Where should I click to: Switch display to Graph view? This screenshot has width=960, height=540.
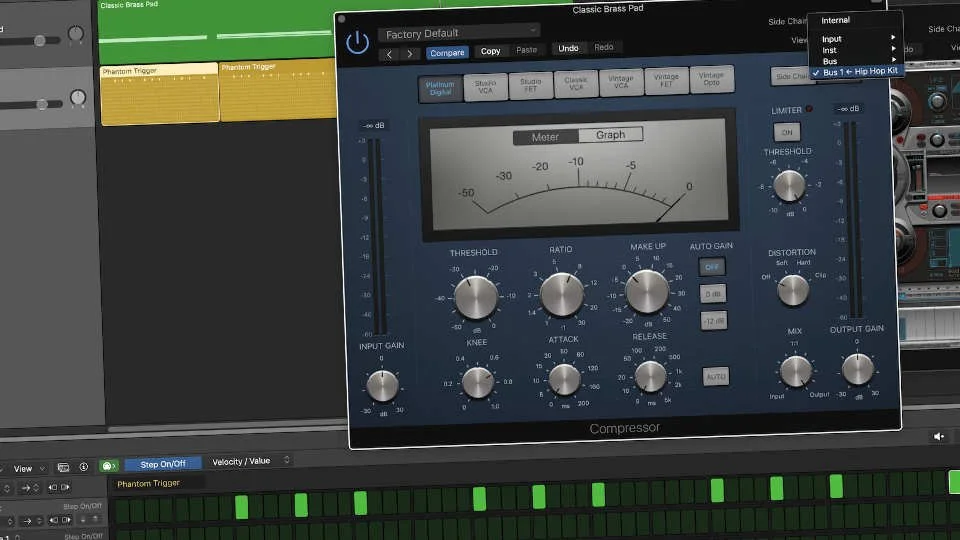click(x=610, y=135)
